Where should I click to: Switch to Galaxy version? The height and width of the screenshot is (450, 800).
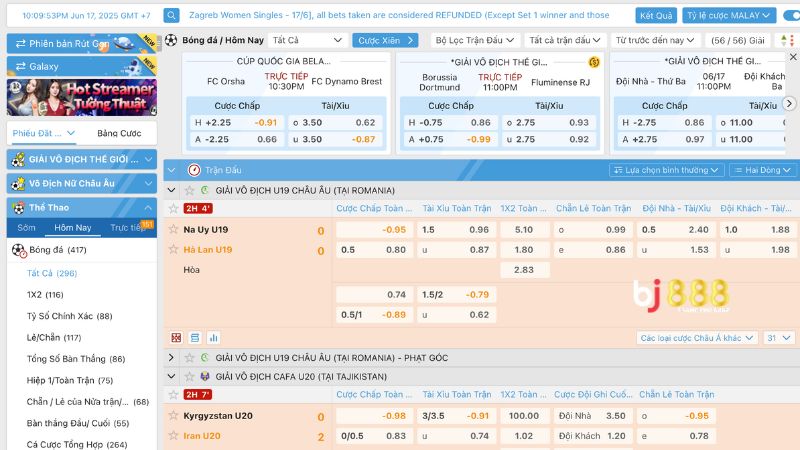coord(82,66)
